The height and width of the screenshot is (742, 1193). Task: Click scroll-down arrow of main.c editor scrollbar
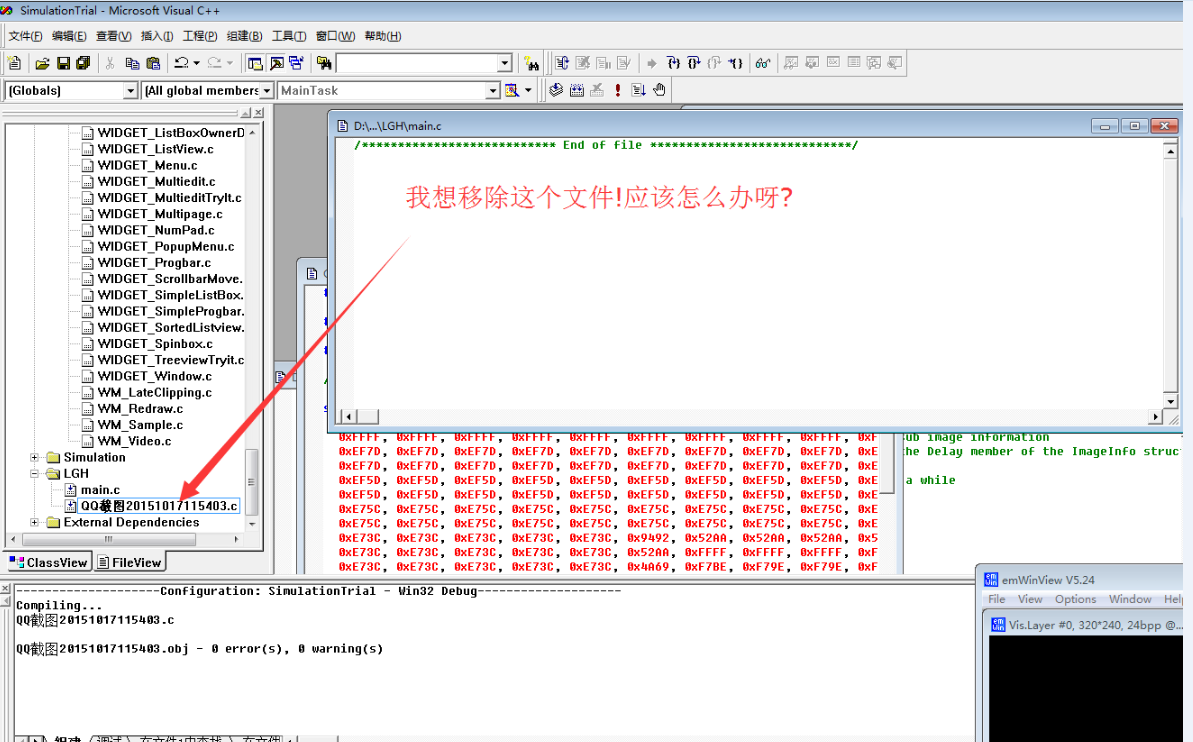point(1170,402)
